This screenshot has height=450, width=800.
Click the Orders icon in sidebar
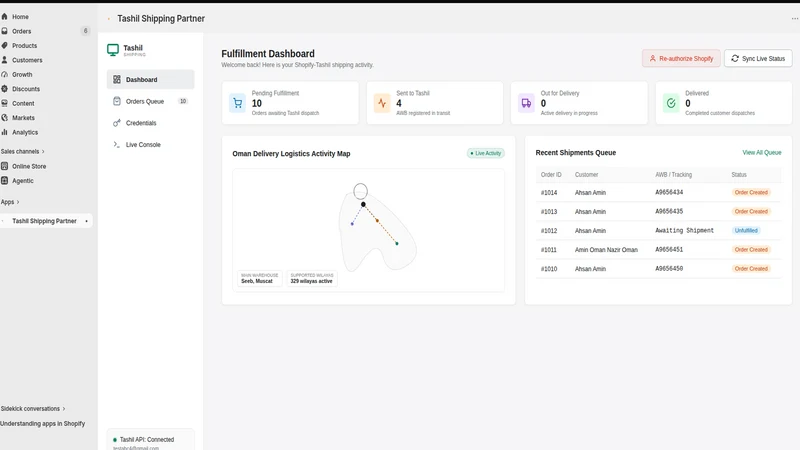tap(5, 31)
